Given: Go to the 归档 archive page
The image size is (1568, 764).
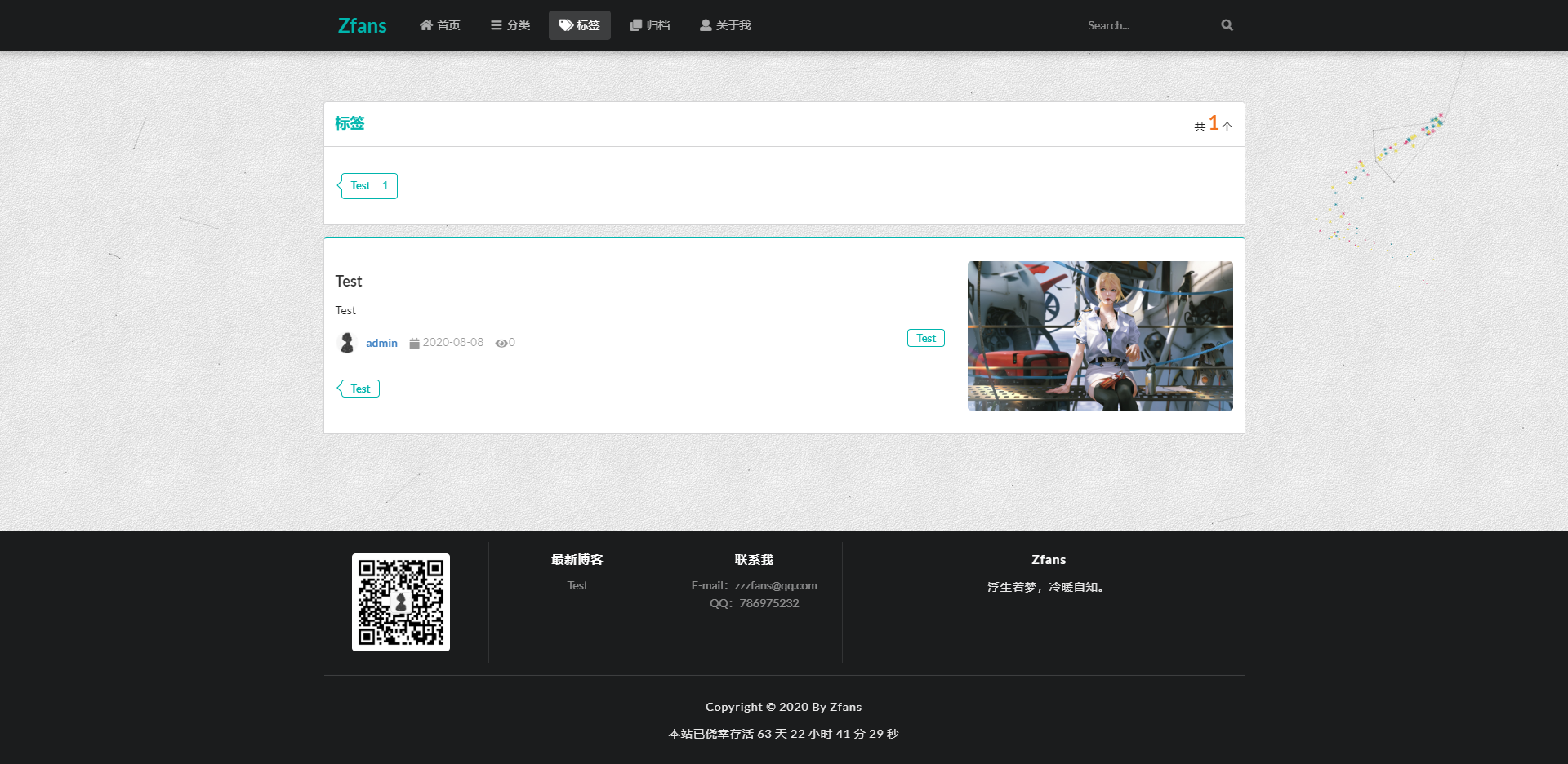Looking at the screenshot, I should (x=650, y=25).
